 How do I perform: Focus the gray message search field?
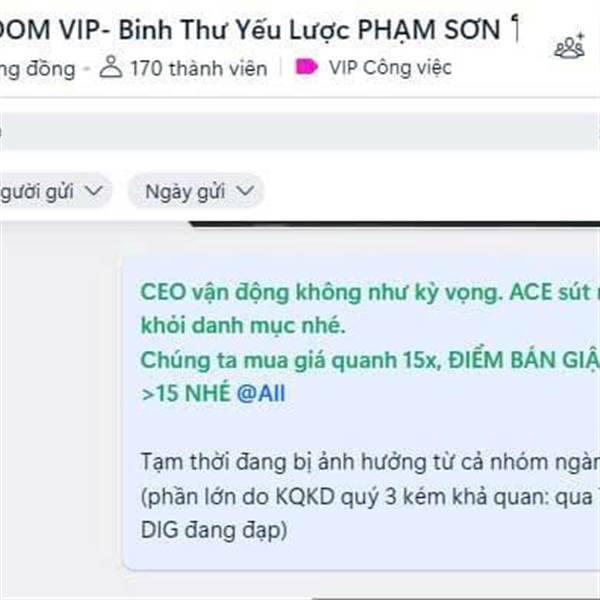pos(300,132)
